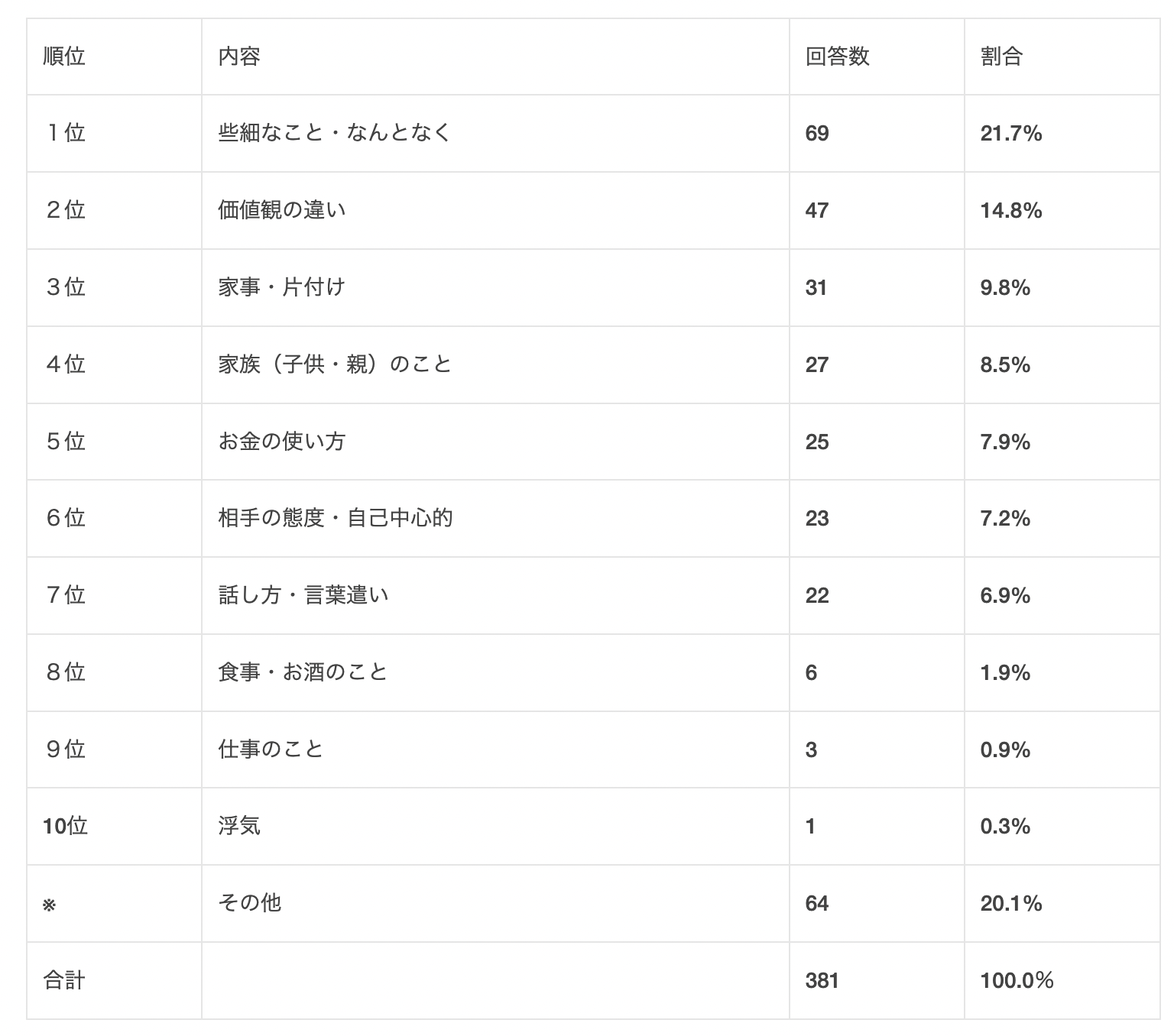
Task: Click the 1位 rank cell
Action: tap(65, 133)
